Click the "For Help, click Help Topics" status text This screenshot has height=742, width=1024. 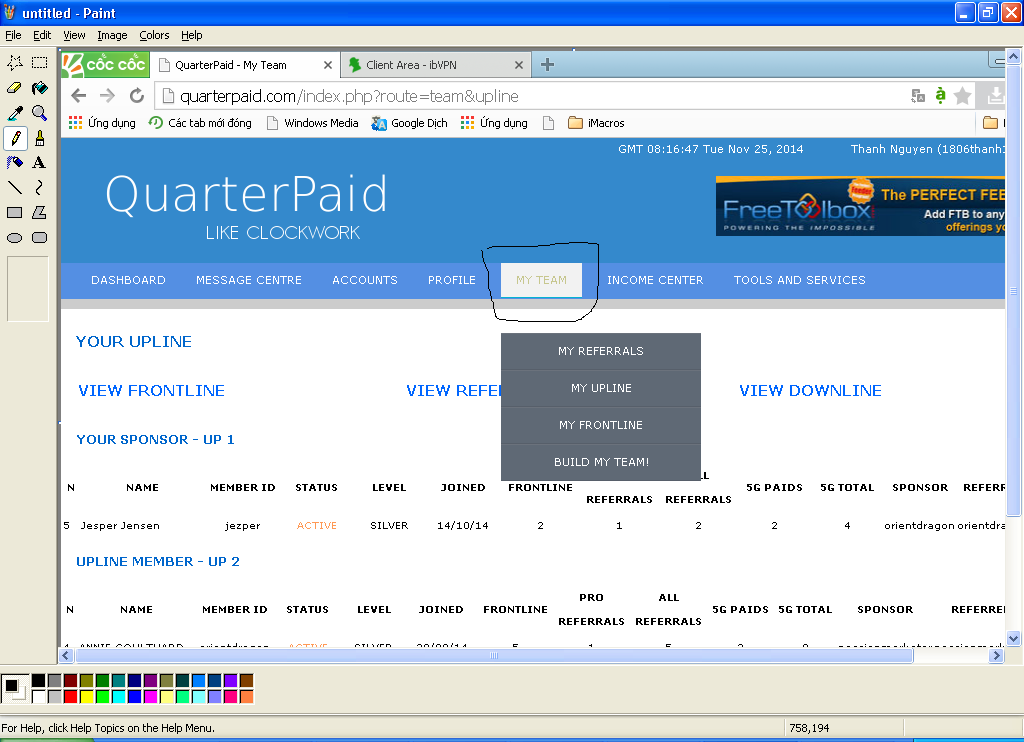click(108, 728)
